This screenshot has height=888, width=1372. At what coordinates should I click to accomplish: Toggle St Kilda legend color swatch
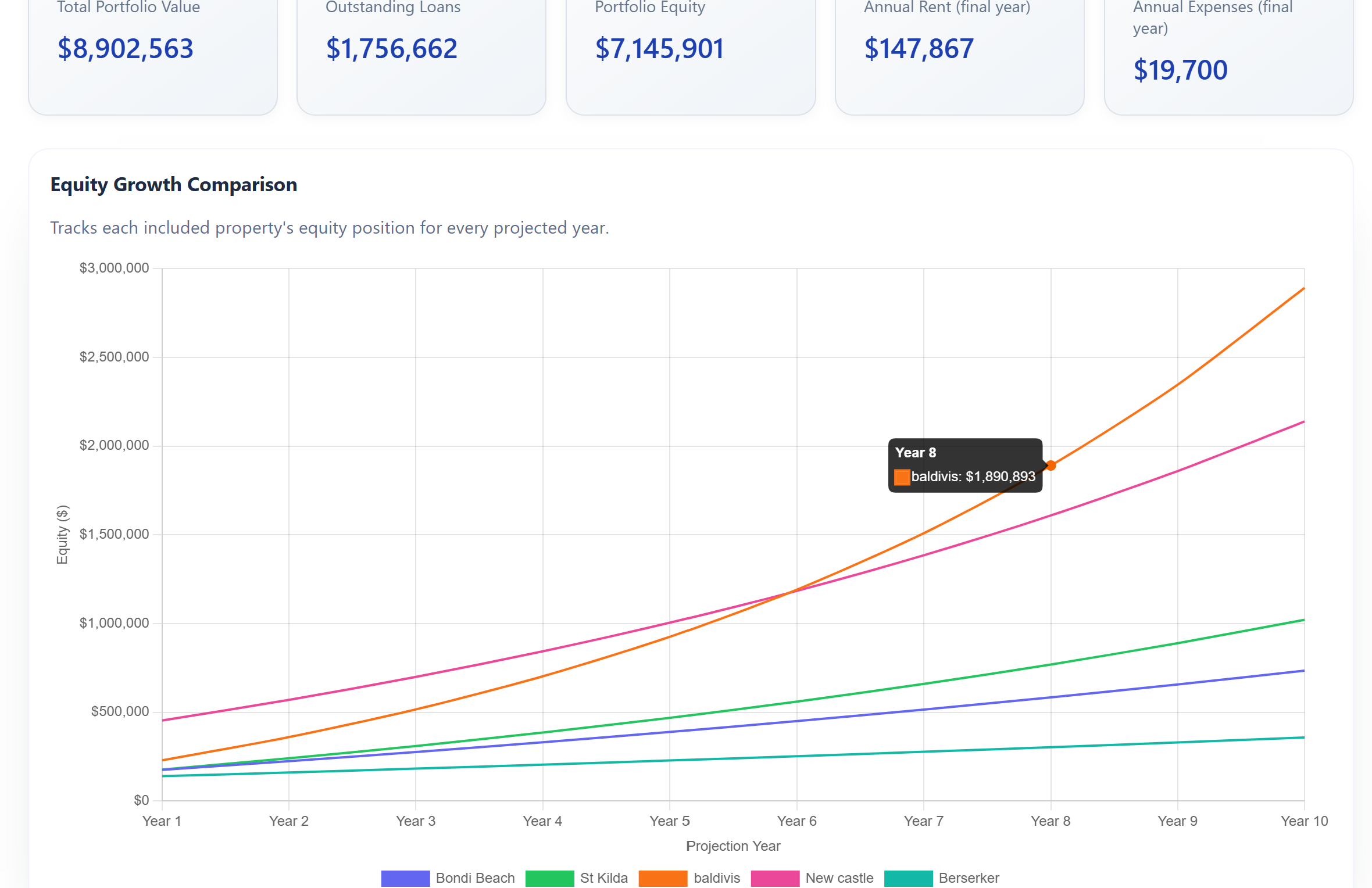(549, 878)
